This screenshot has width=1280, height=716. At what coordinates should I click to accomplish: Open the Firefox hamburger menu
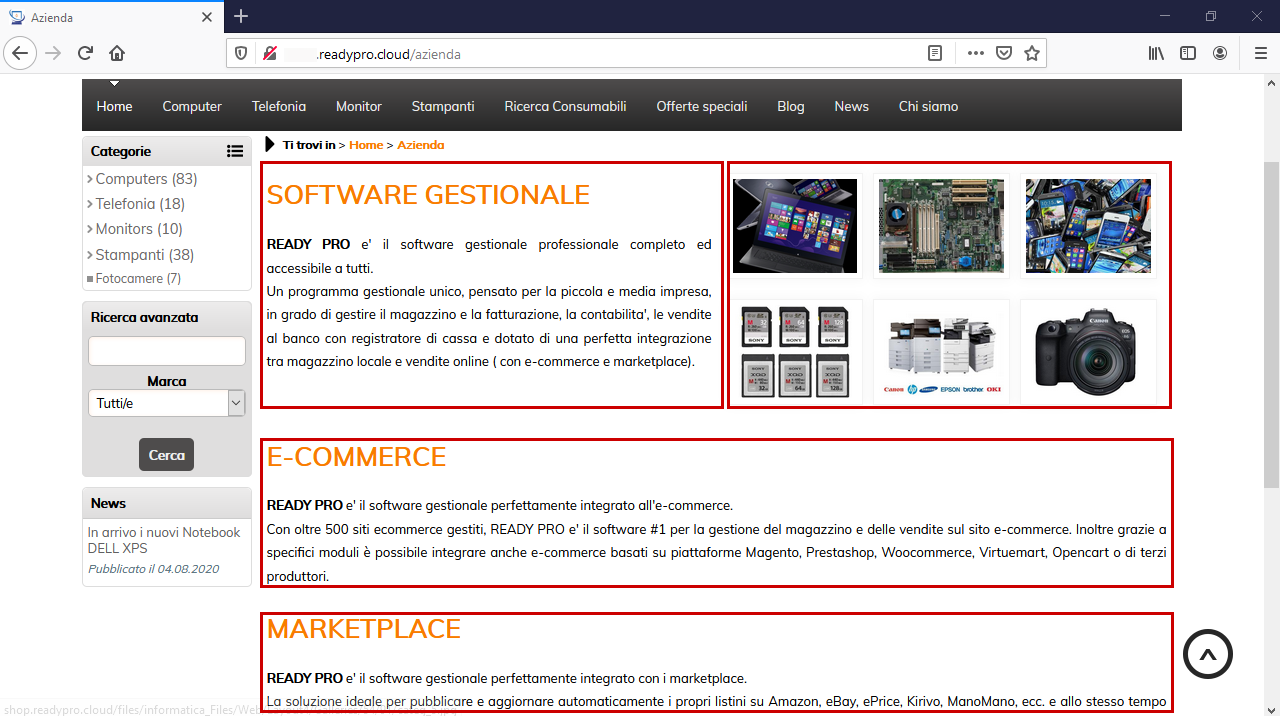(x=1260, y=53)
